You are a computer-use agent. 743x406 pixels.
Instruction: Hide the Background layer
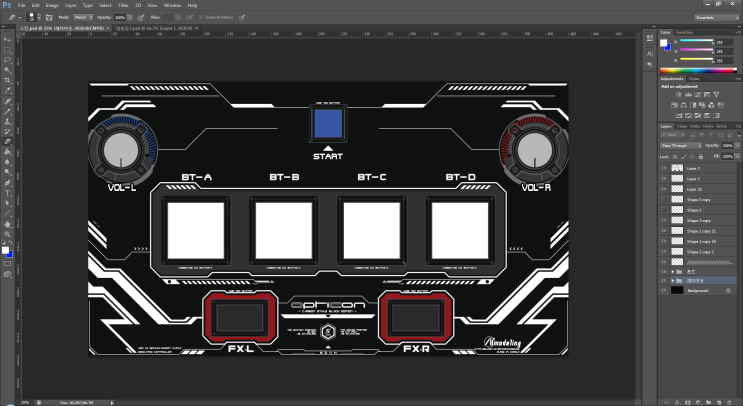pos(664,290)
